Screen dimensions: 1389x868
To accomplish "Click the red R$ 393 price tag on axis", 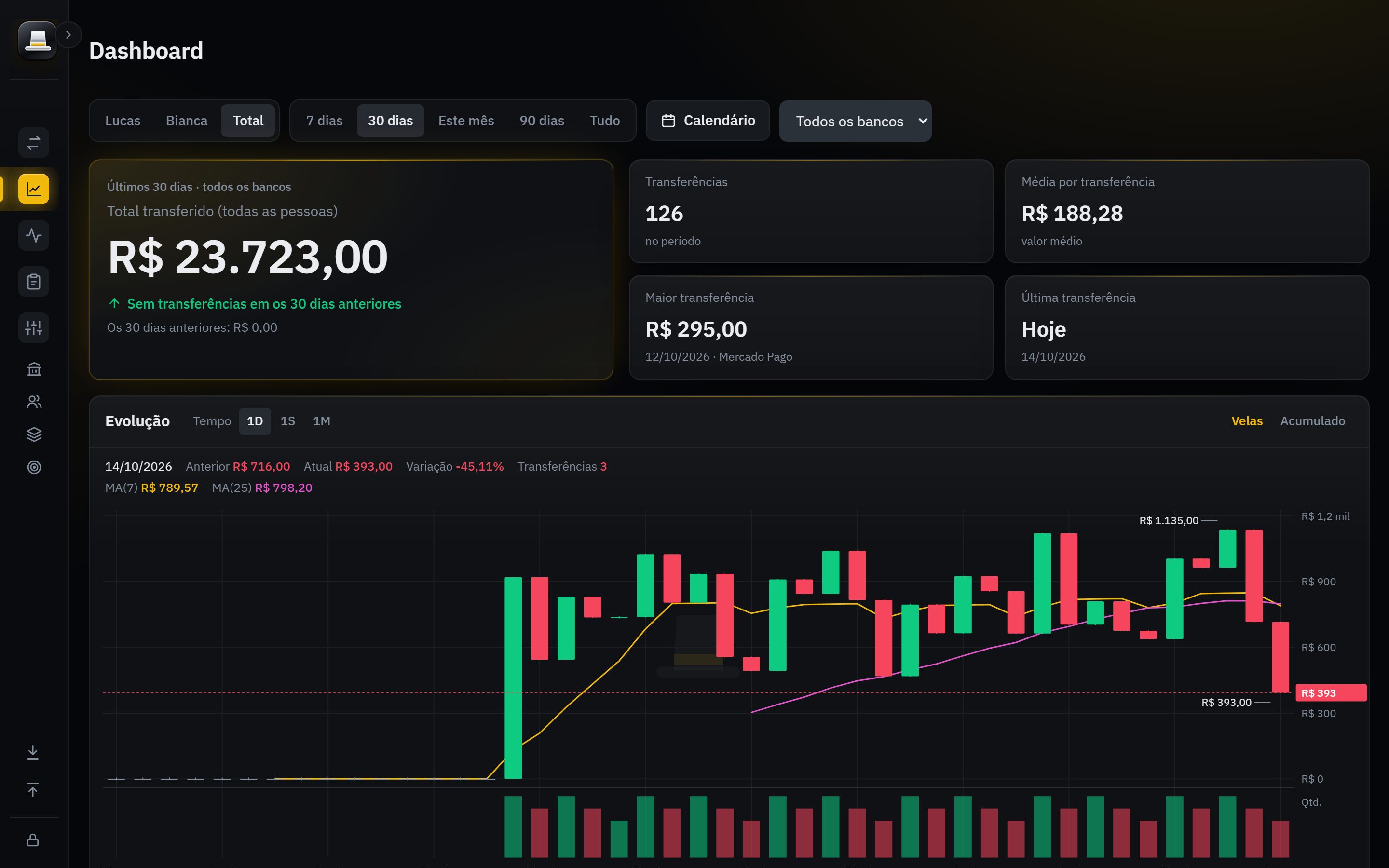I will 1331,693.
